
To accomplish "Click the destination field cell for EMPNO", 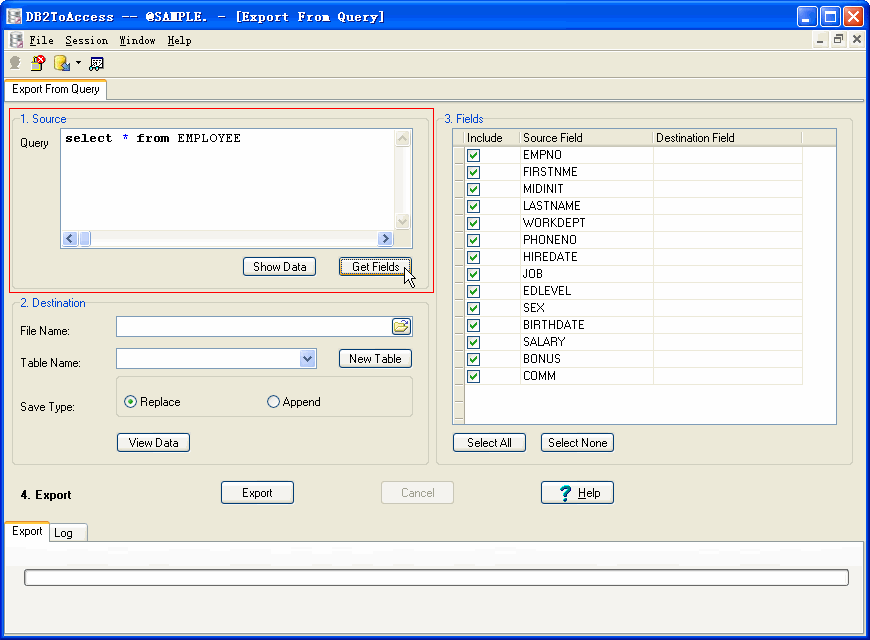I will pyautogui.click(x=727, y=155).
